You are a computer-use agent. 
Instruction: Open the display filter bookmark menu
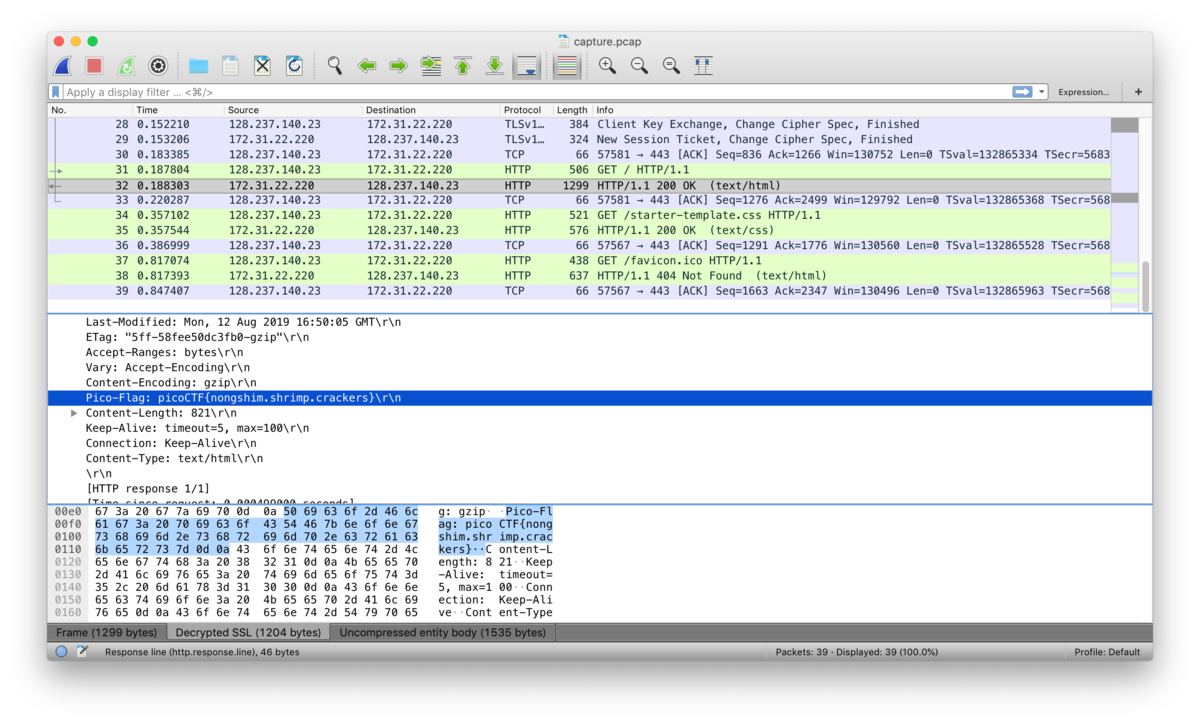[x=56, y=92]
